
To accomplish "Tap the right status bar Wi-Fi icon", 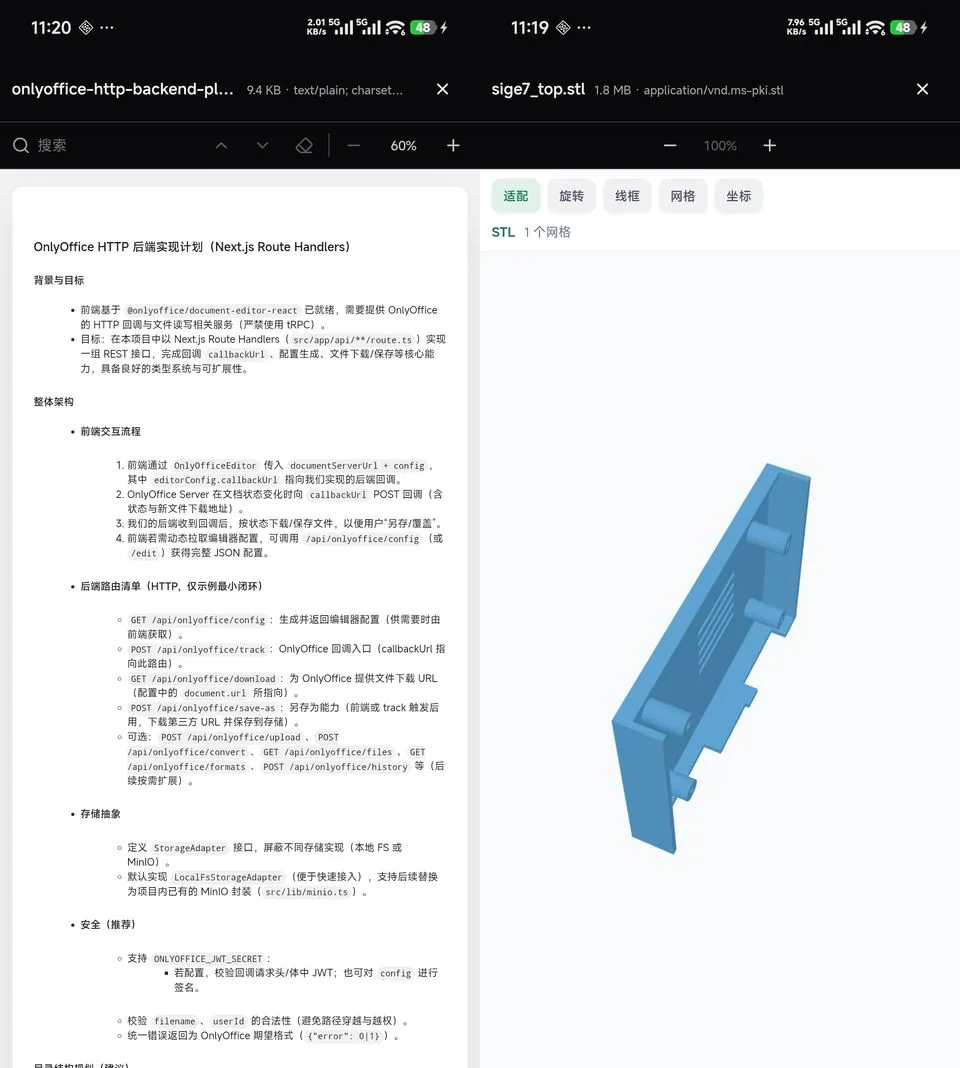I will 876,27.
